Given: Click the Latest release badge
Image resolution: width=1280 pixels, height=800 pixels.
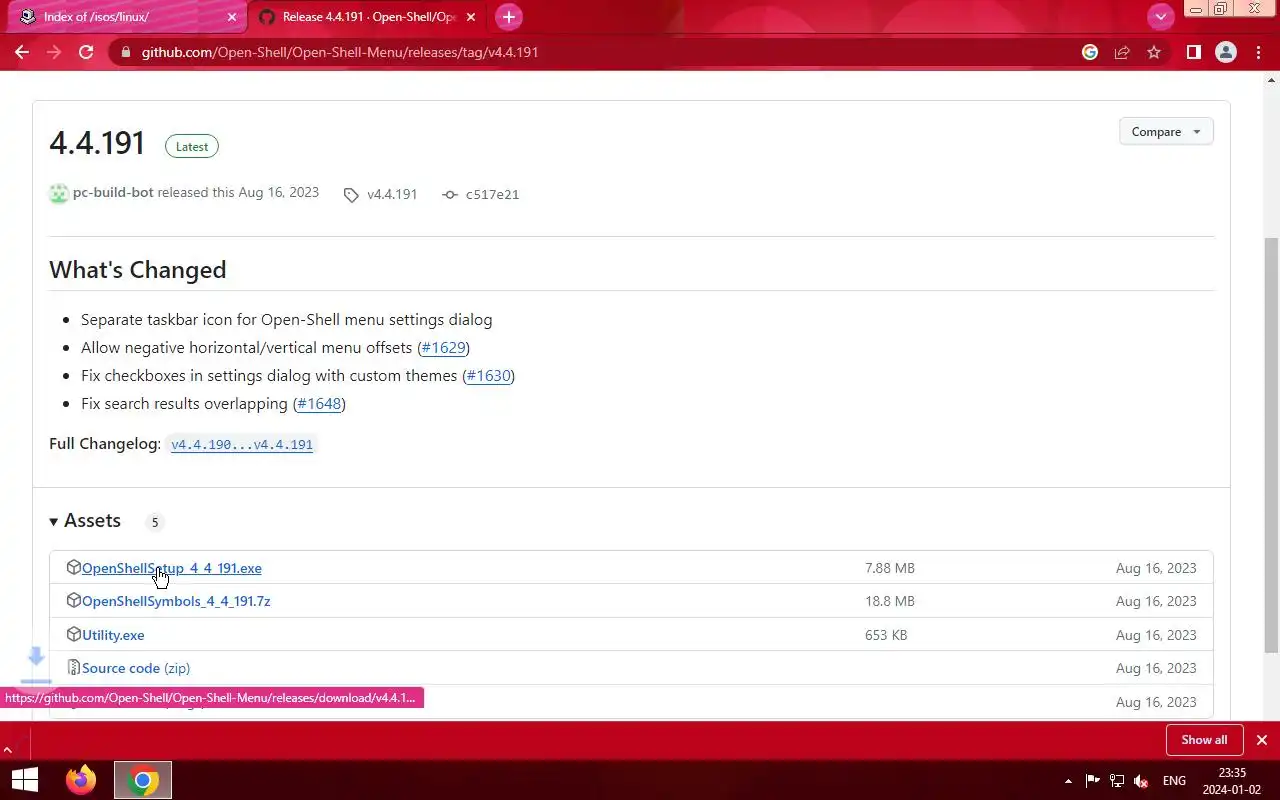Looking at the screenshot, I should 192,146.
